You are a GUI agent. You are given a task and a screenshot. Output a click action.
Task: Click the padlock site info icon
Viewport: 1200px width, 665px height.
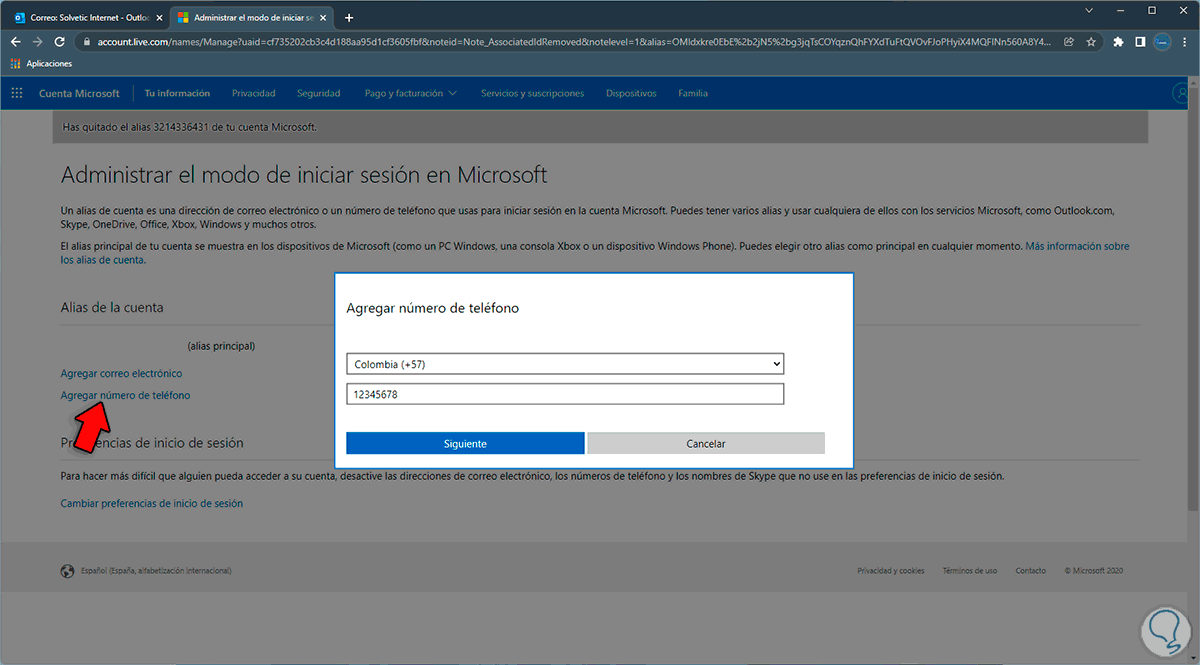pyautogui.click(x=87, y=42)
